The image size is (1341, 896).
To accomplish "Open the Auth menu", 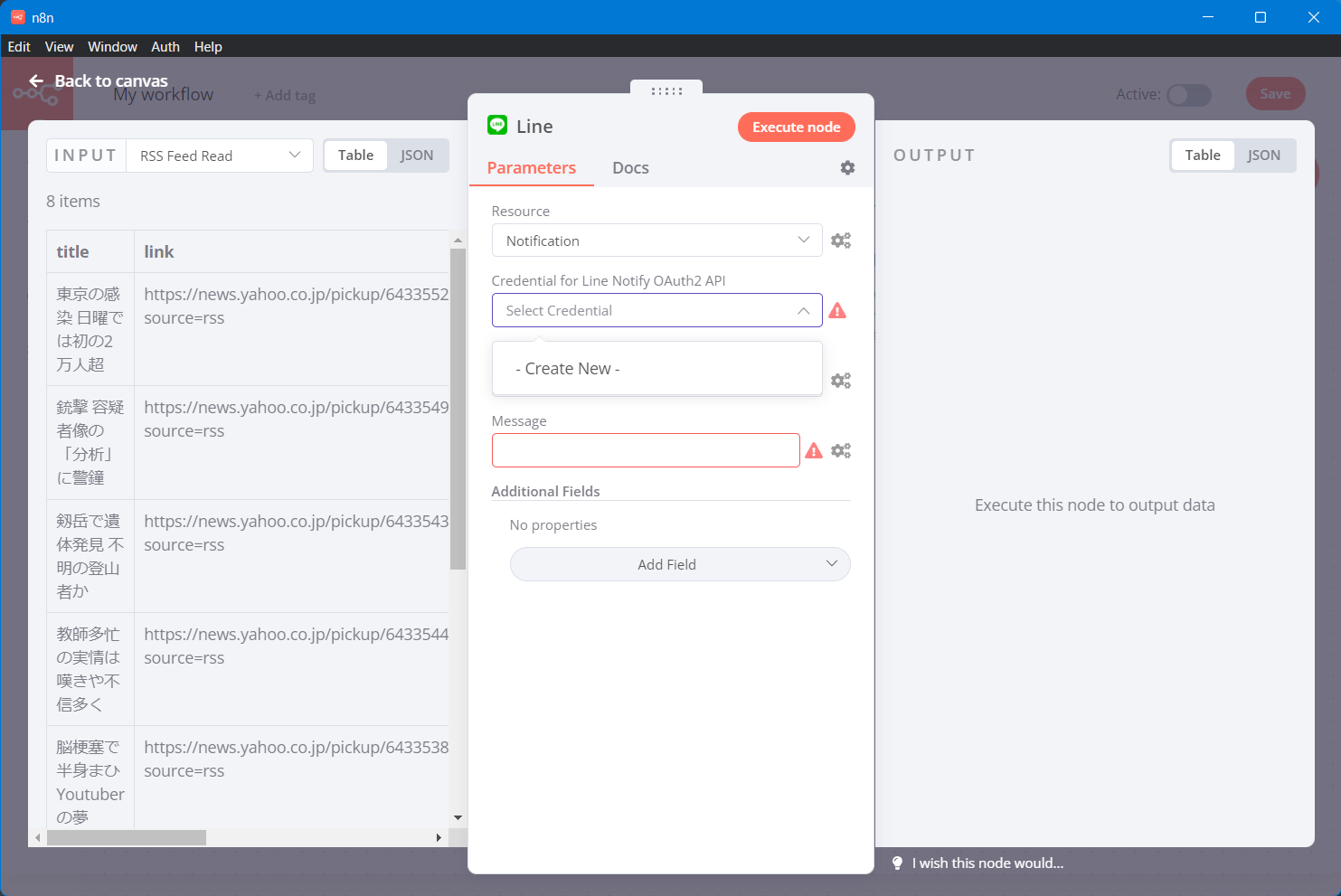I will pos(165,47).
